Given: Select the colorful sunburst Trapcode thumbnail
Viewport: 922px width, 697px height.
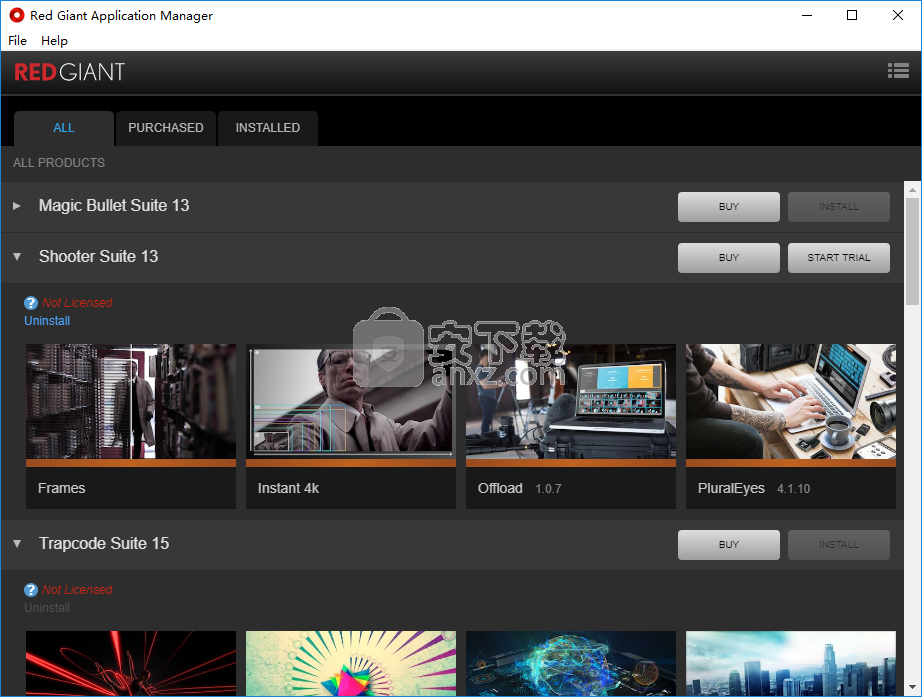Looking at the screenshot, I should 350,663.
